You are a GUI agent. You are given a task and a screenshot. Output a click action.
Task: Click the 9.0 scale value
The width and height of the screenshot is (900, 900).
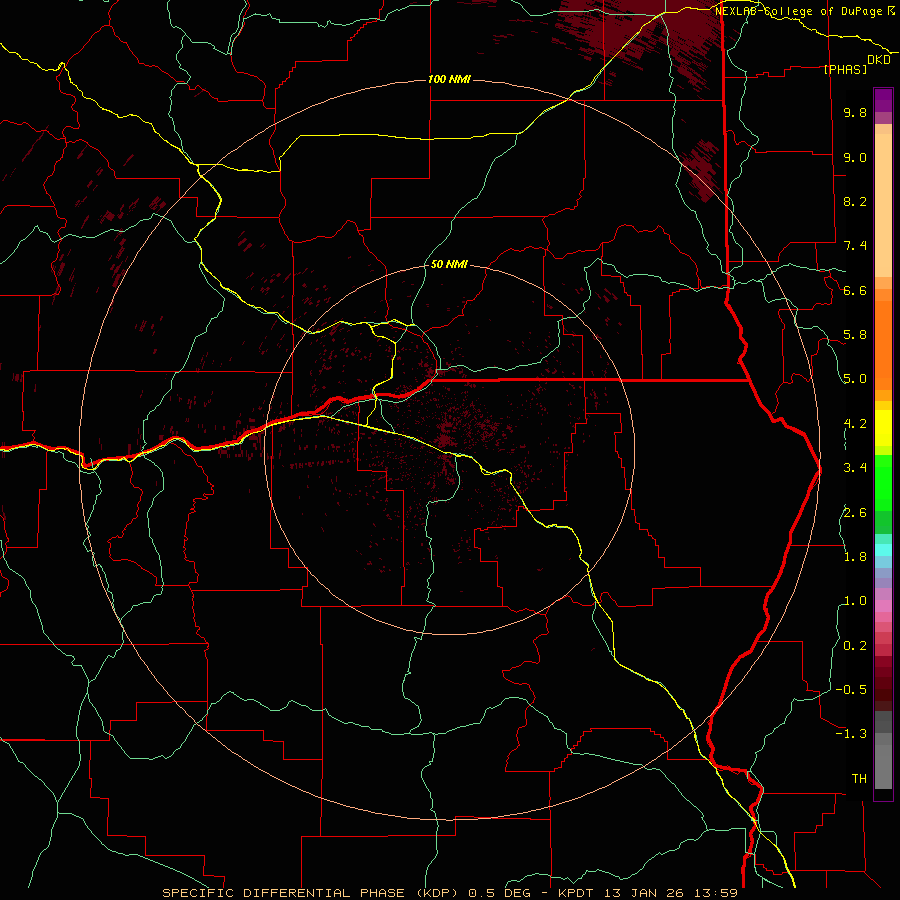855,157
